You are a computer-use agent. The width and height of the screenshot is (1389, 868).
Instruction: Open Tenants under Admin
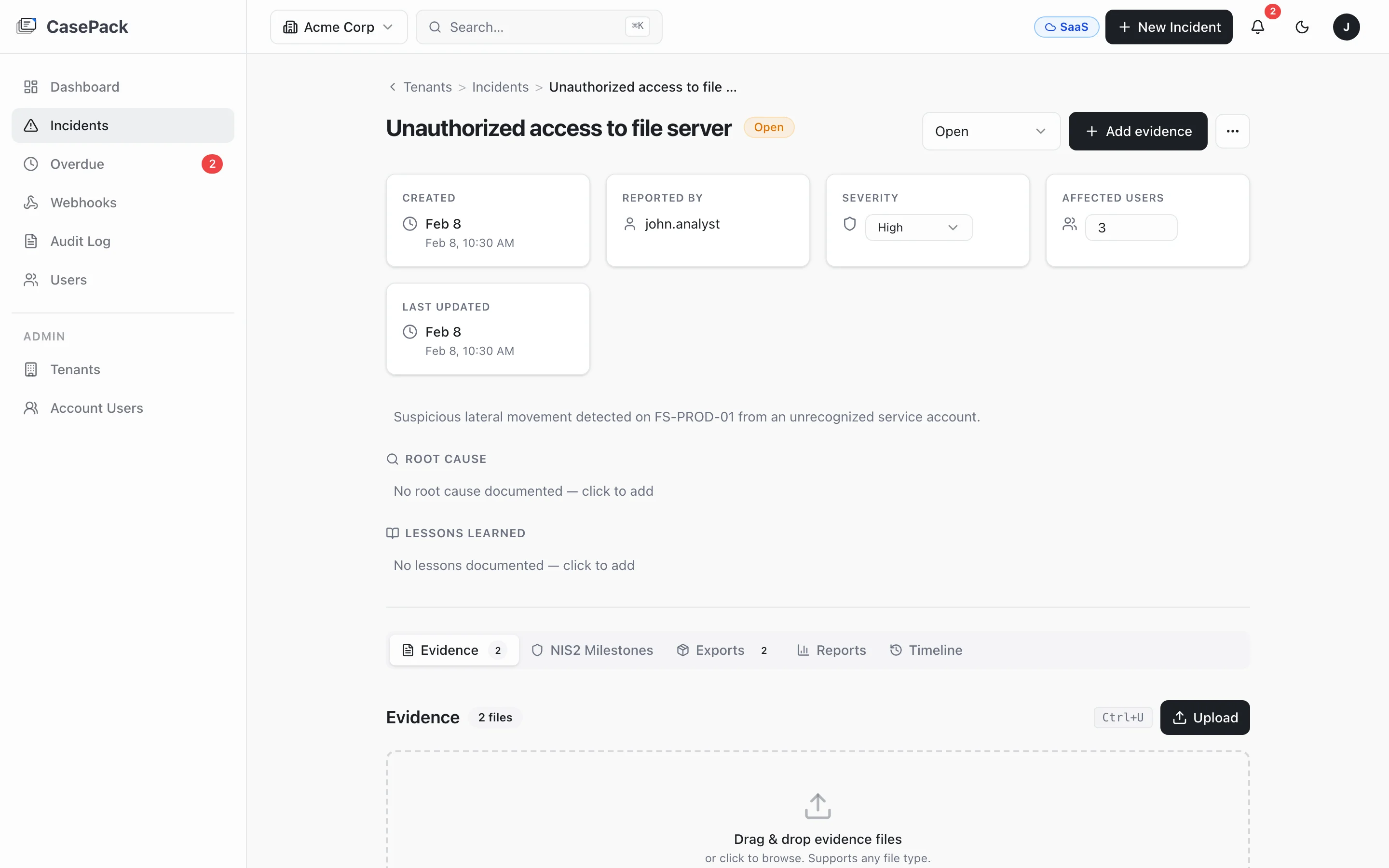point(123,369)
